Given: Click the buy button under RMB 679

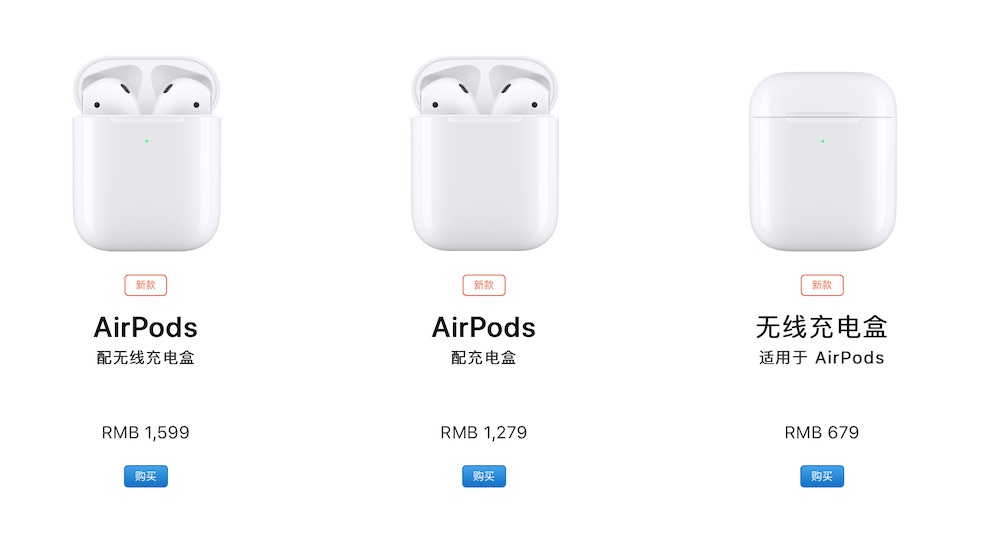Looking at the screenshot, I should tap(822, 476).
